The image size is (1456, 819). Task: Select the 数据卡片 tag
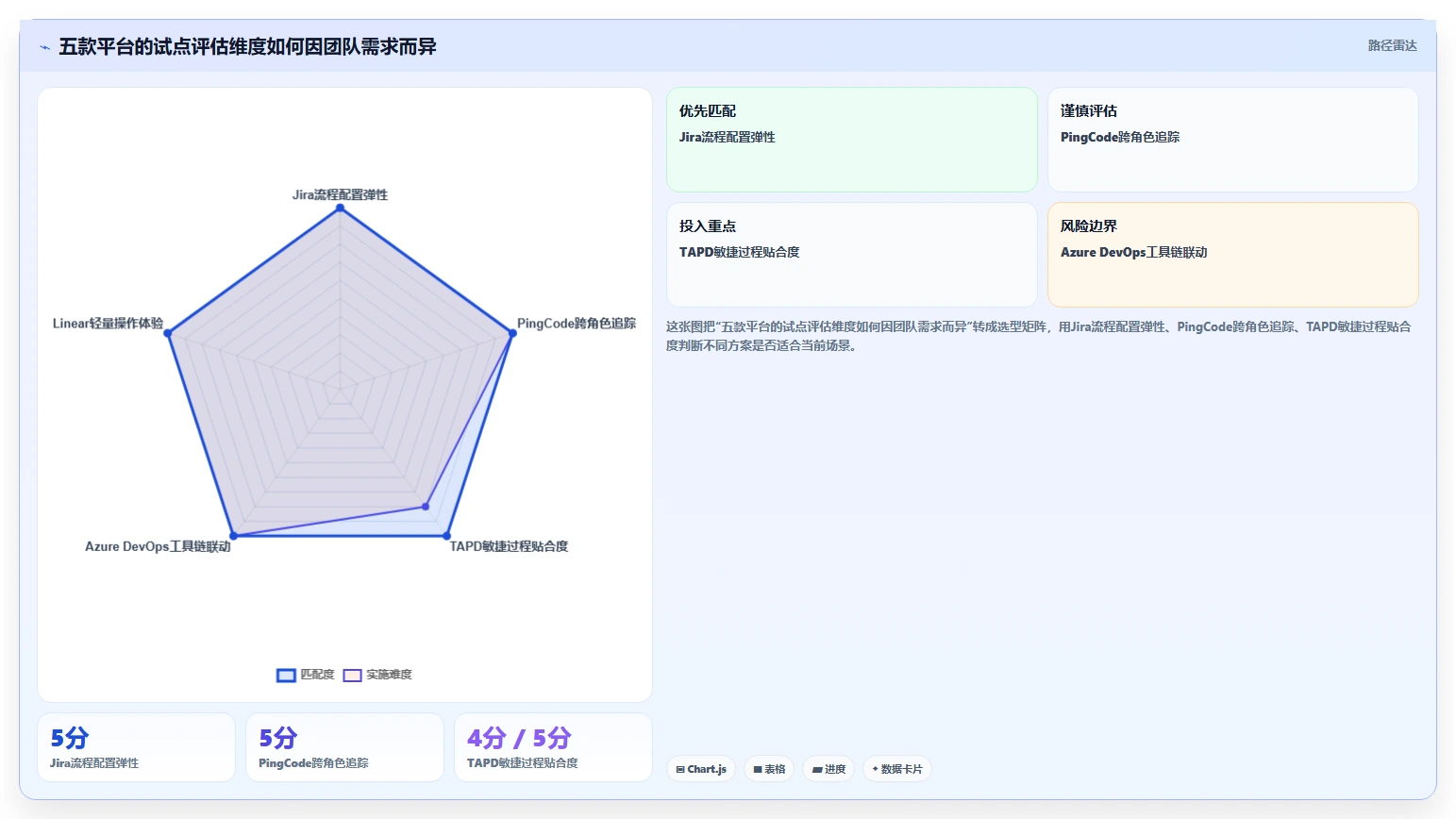tap(897, 769)
